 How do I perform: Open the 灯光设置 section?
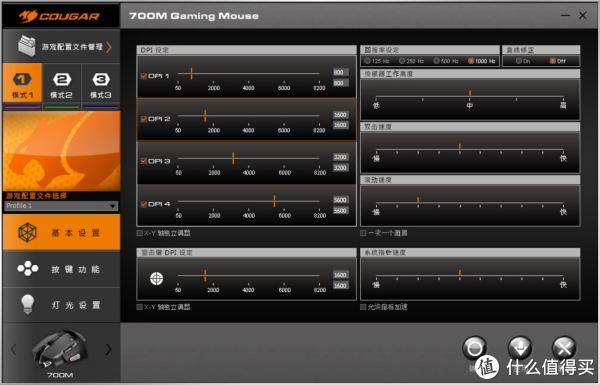61,305
